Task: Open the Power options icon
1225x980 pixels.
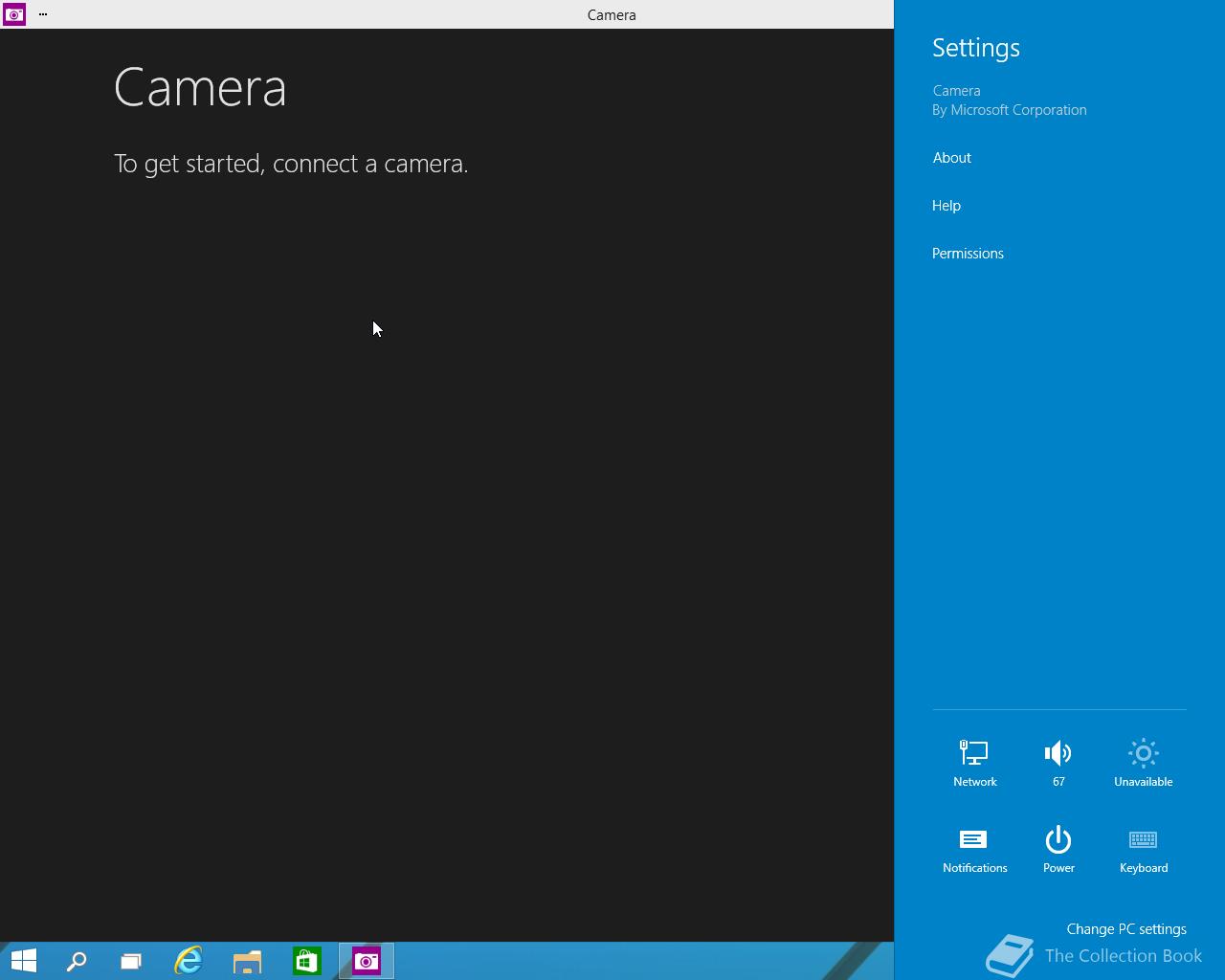Action: (1058, 849)
